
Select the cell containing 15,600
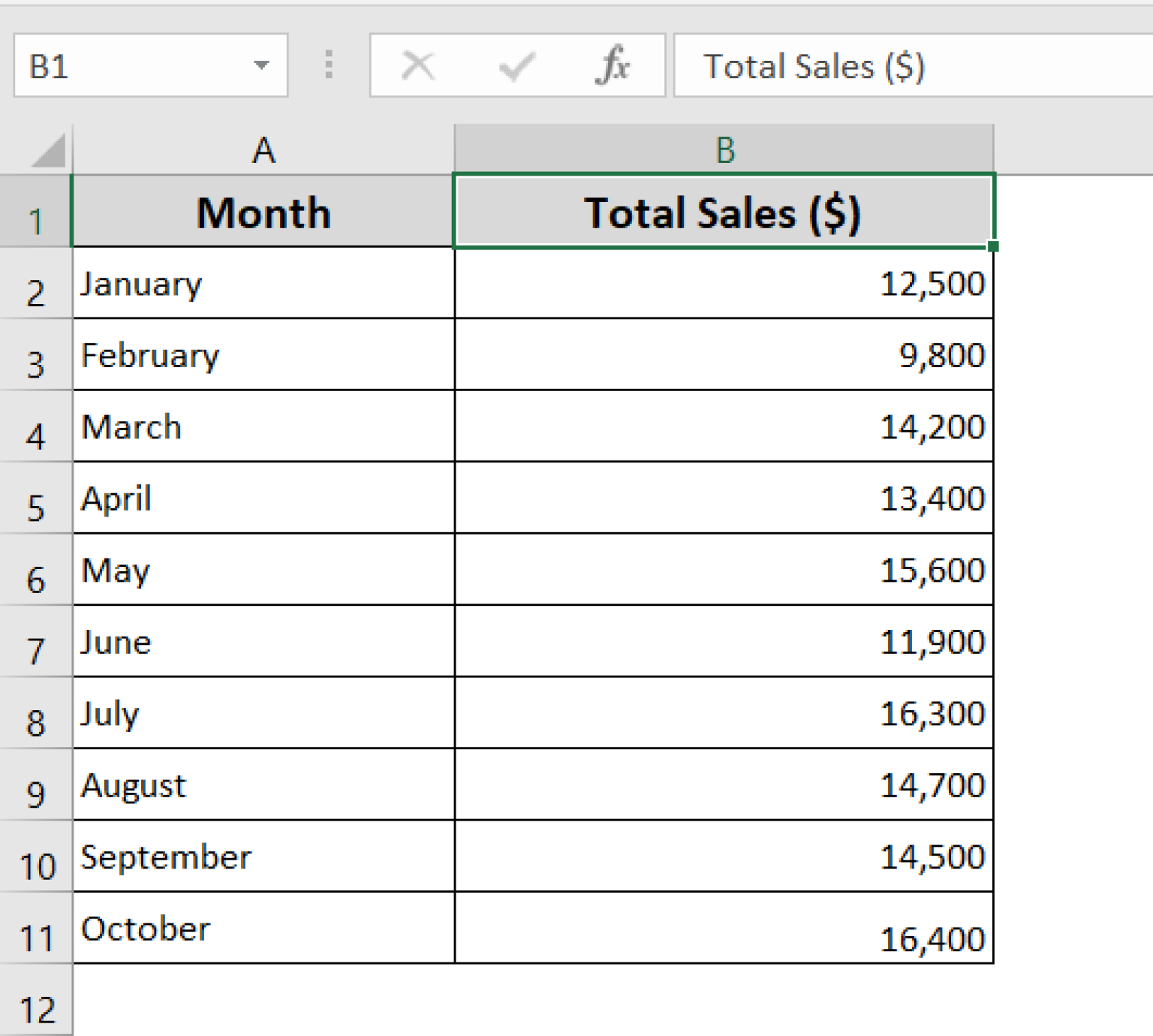(x=723, y=571)
